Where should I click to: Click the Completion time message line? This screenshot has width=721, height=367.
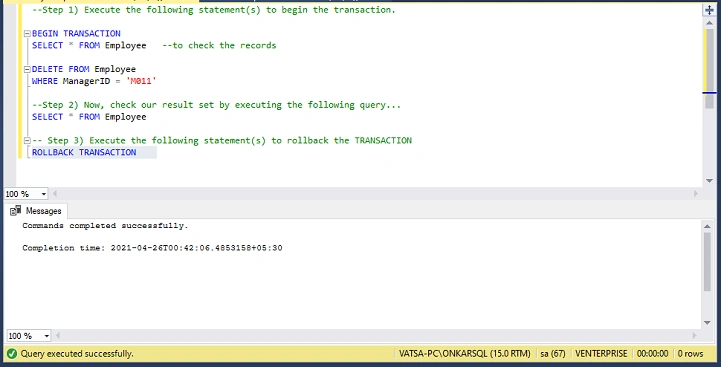[152, 248]
